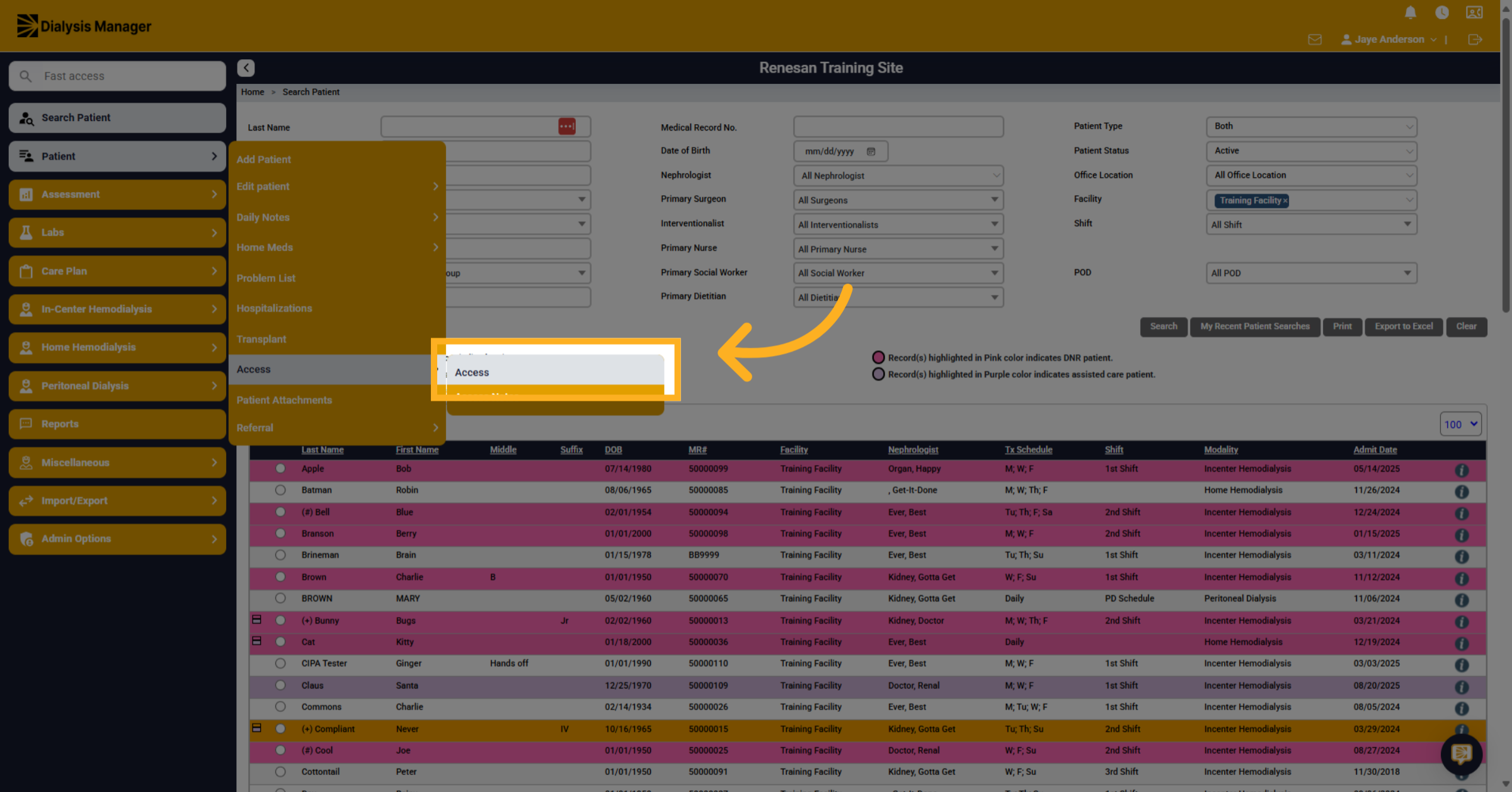Screen dimensions: 1512x792
Task: Change the 100 rows per page dropdown
Action: [x=1460, y=424]
